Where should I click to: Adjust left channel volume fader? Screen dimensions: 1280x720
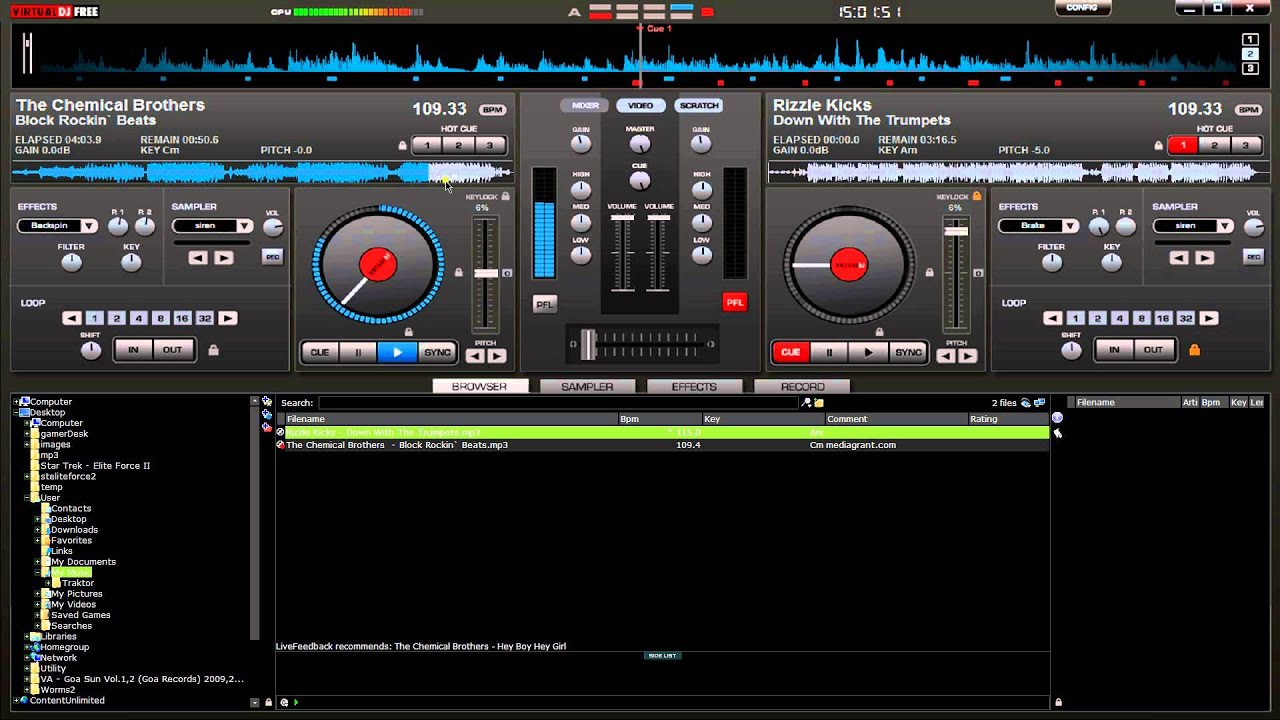pyautogui.click(x=622, y=219)
